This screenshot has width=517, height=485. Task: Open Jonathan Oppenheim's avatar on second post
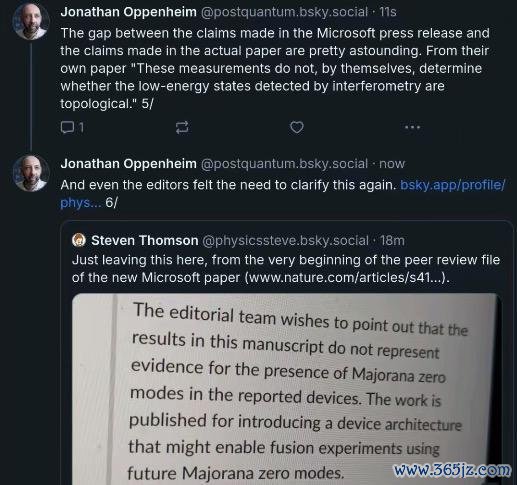[x=31, y=173]
